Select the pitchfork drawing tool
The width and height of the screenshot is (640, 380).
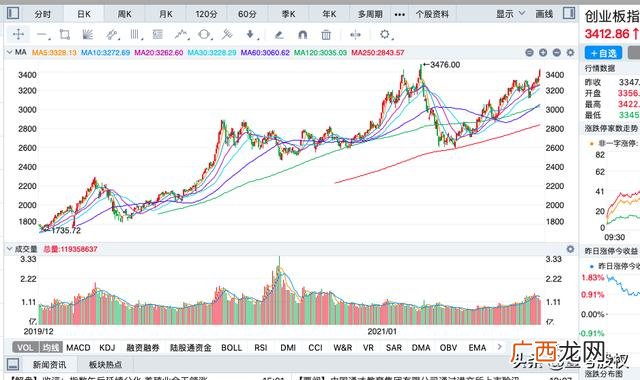click(227, 35)
